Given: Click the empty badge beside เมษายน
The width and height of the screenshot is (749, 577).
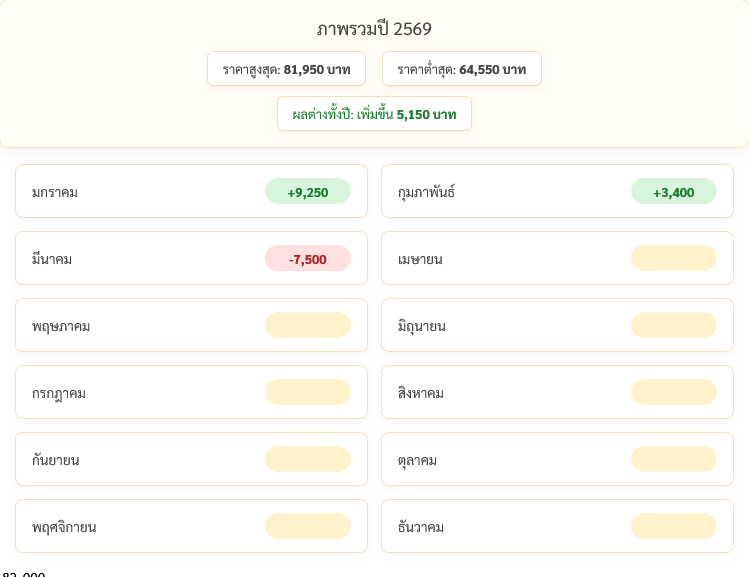Looking at the screenshot, I should (x=673, y=258).
